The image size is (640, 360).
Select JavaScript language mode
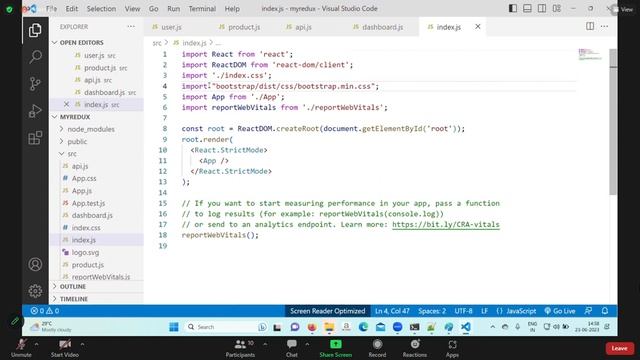(516, 311)
